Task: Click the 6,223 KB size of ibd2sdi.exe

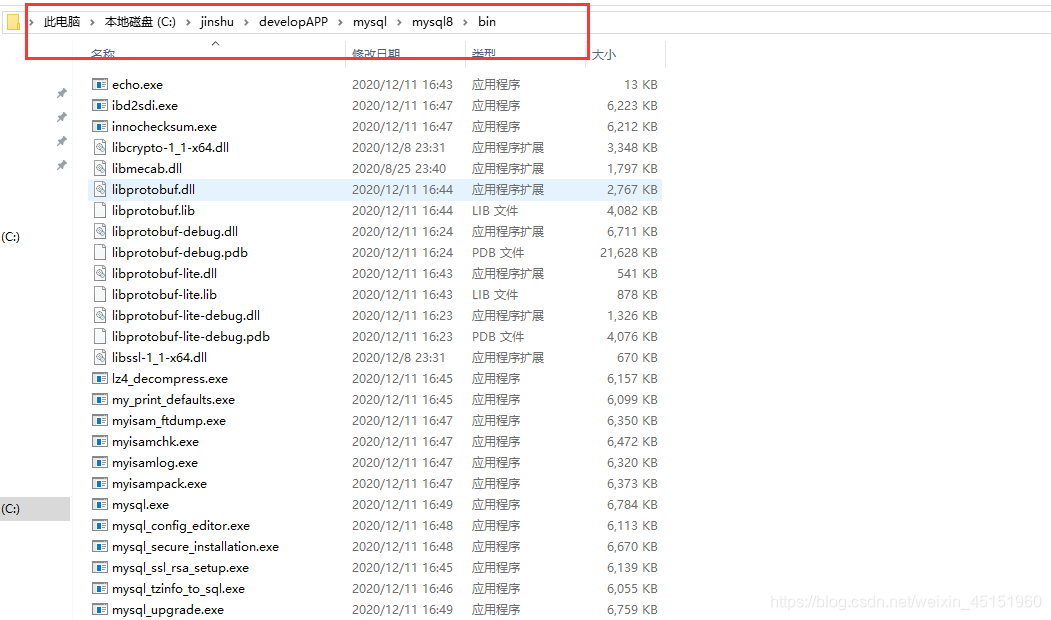Action: click(x=632, y=105)
